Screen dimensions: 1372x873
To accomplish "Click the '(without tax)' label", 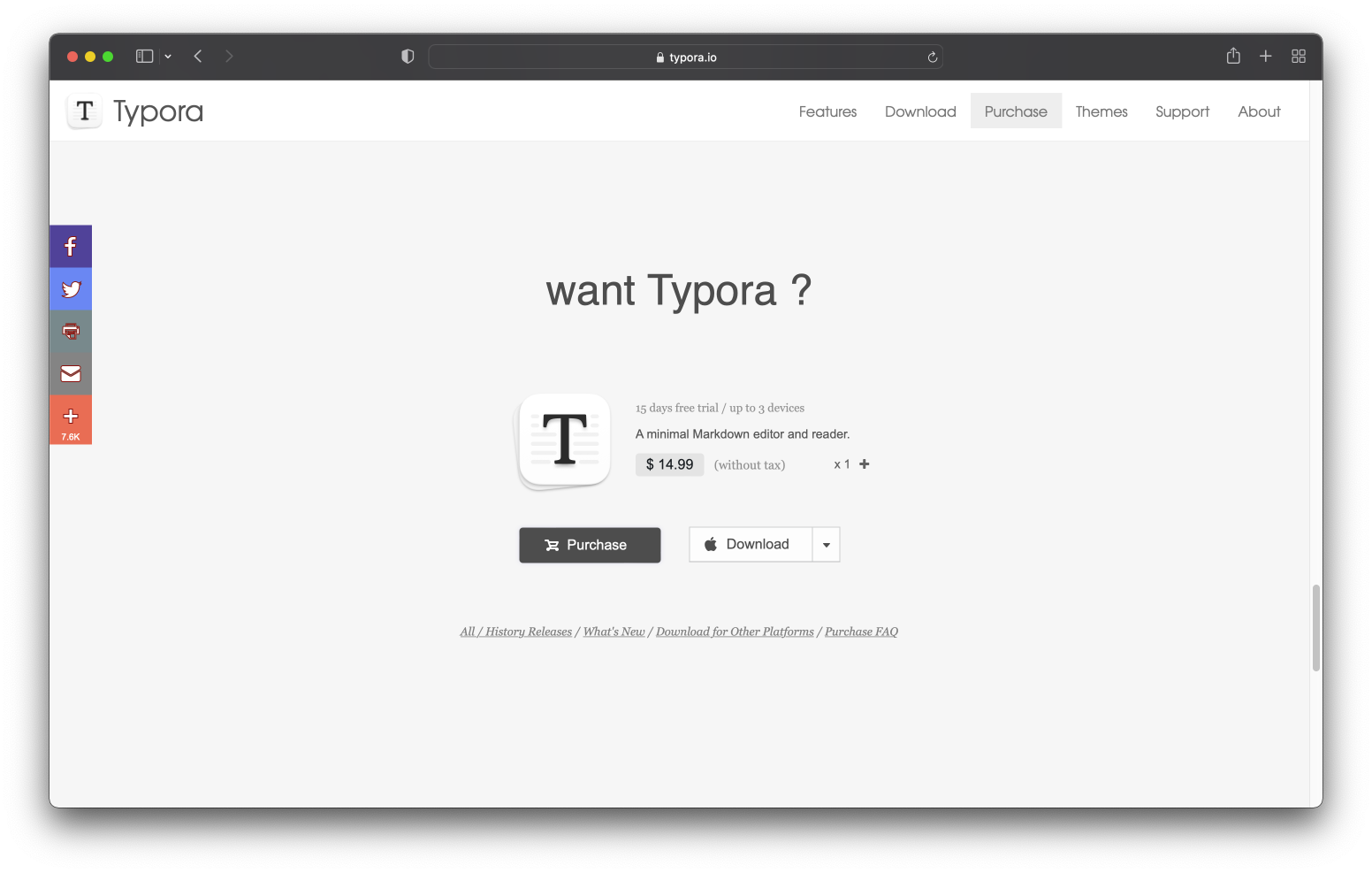I will (750, 465).
